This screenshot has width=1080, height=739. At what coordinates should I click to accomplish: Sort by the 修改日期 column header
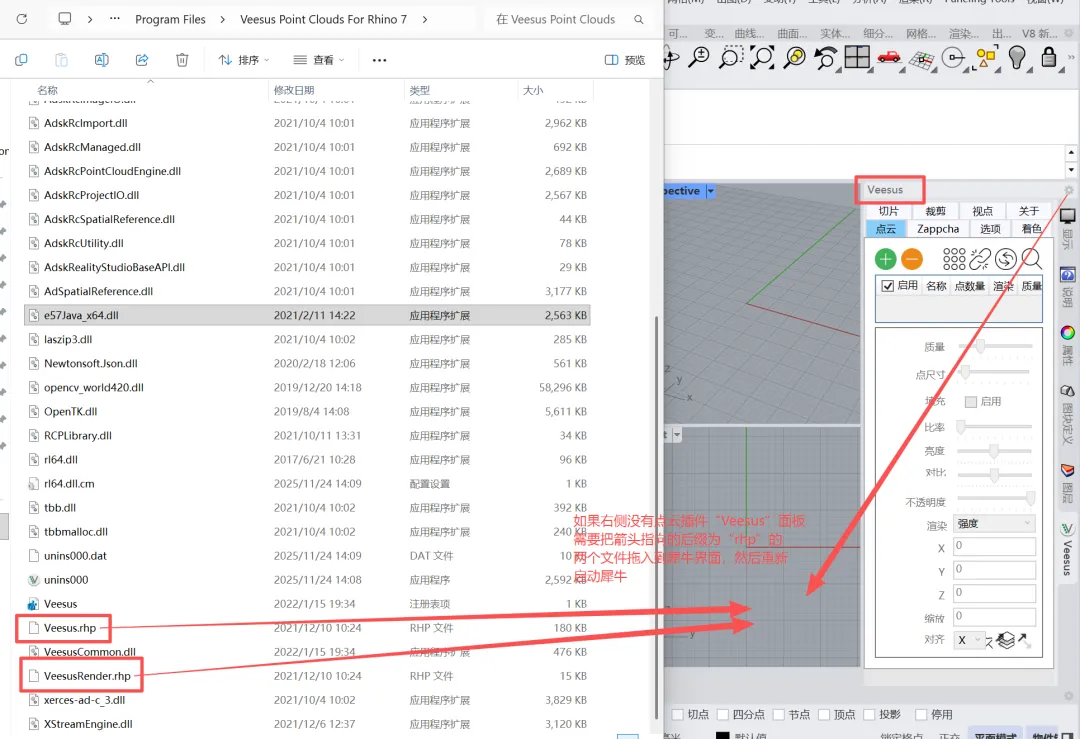pos(294,90)
